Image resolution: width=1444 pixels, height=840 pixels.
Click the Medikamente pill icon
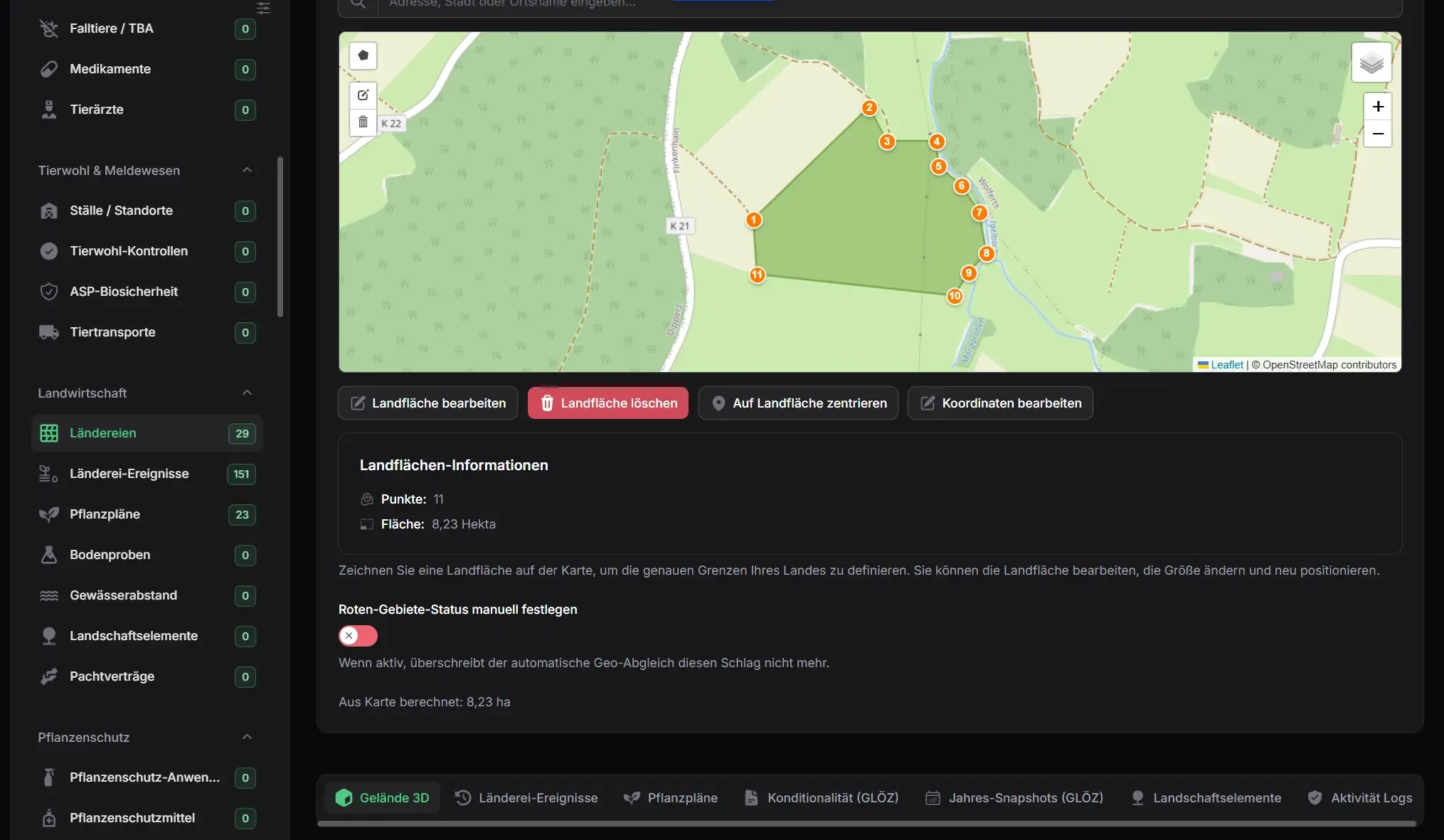coord(48,69)
